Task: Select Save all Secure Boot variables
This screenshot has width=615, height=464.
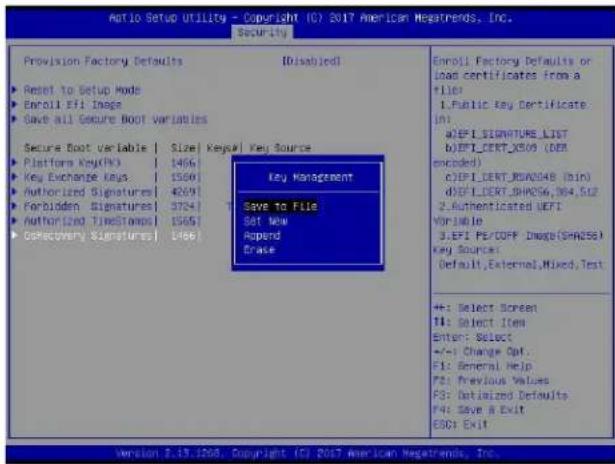Action: (115, 119)
